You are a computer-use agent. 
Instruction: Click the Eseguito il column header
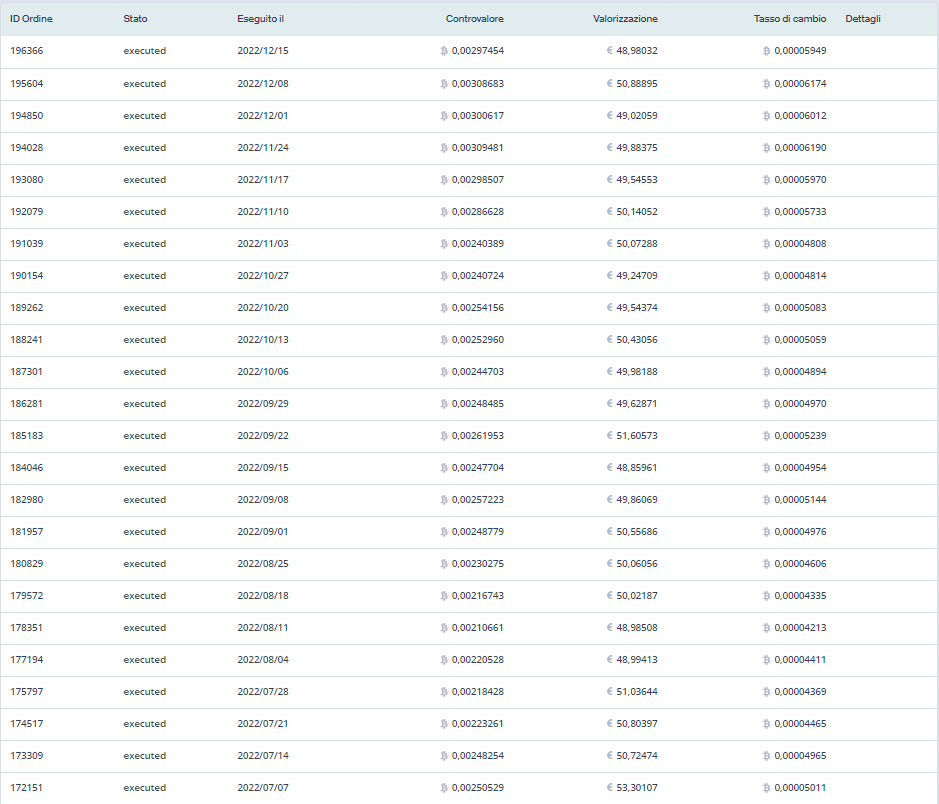[x=261, y=19]
